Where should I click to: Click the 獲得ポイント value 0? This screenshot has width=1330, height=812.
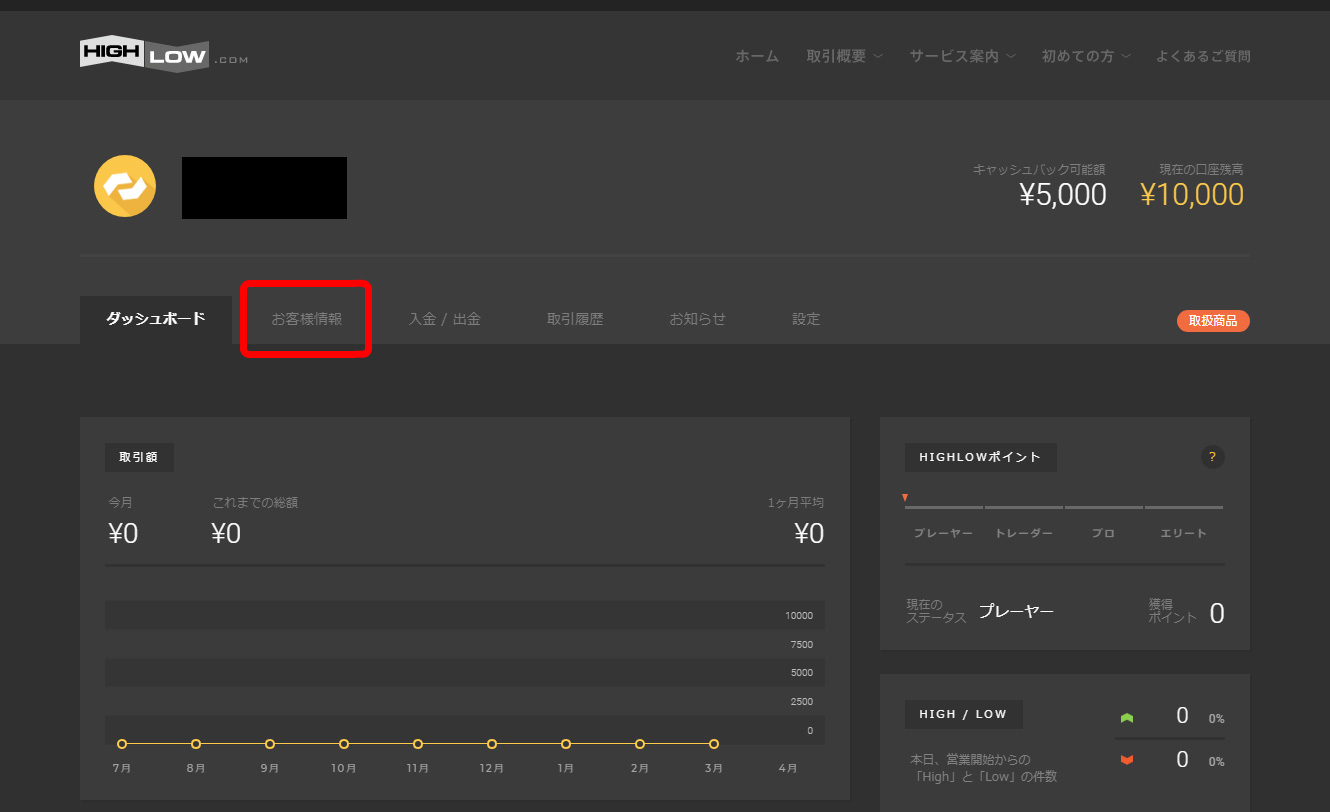point(1217,613)
